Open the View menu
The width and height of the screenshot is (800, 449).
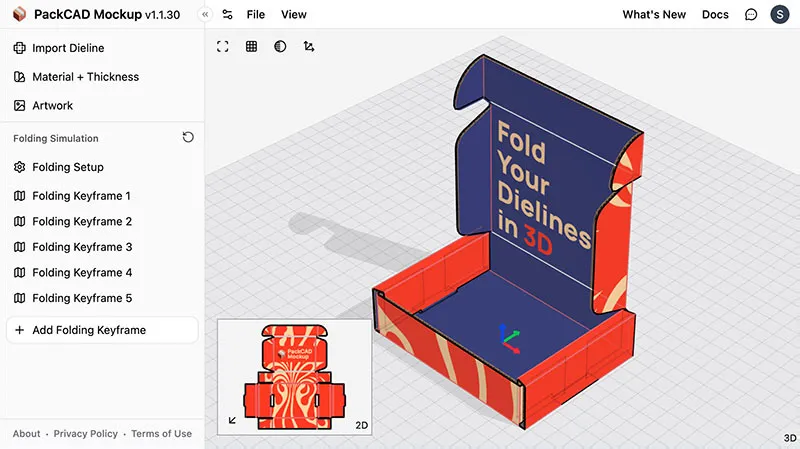click(294, 15)
